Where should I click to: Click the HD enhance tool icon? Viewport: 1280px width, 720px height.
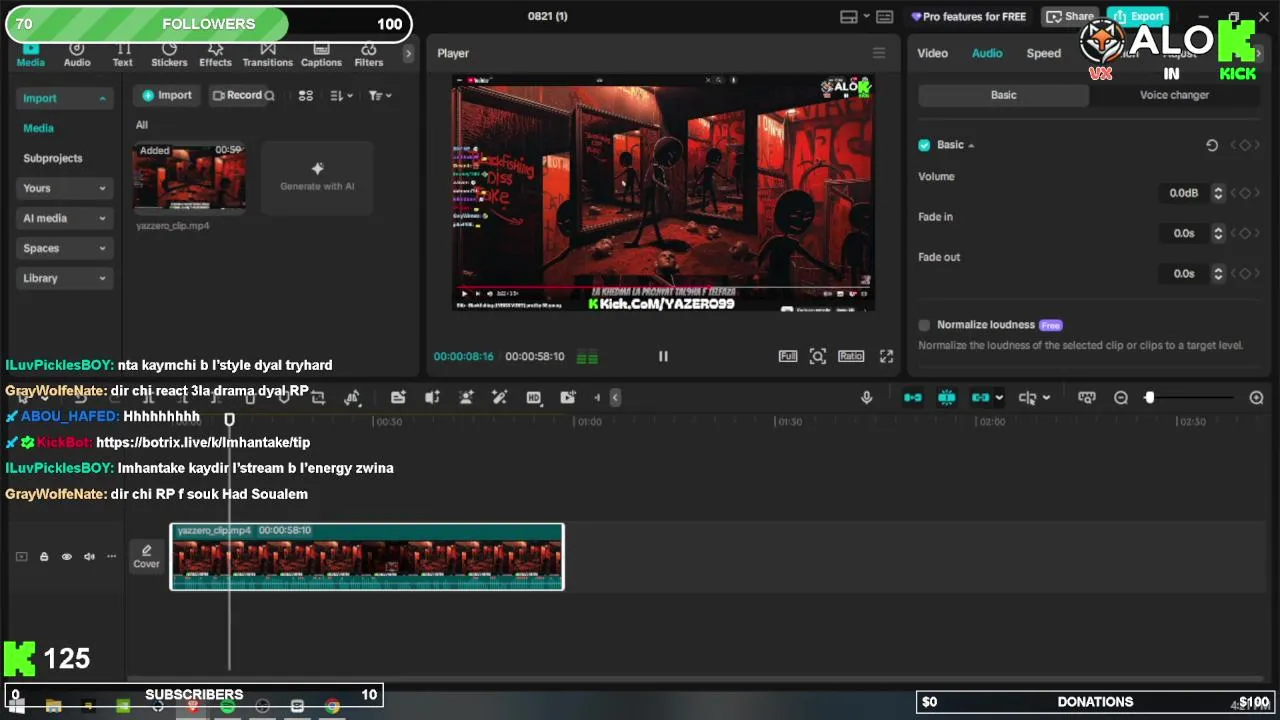point(534,398)
